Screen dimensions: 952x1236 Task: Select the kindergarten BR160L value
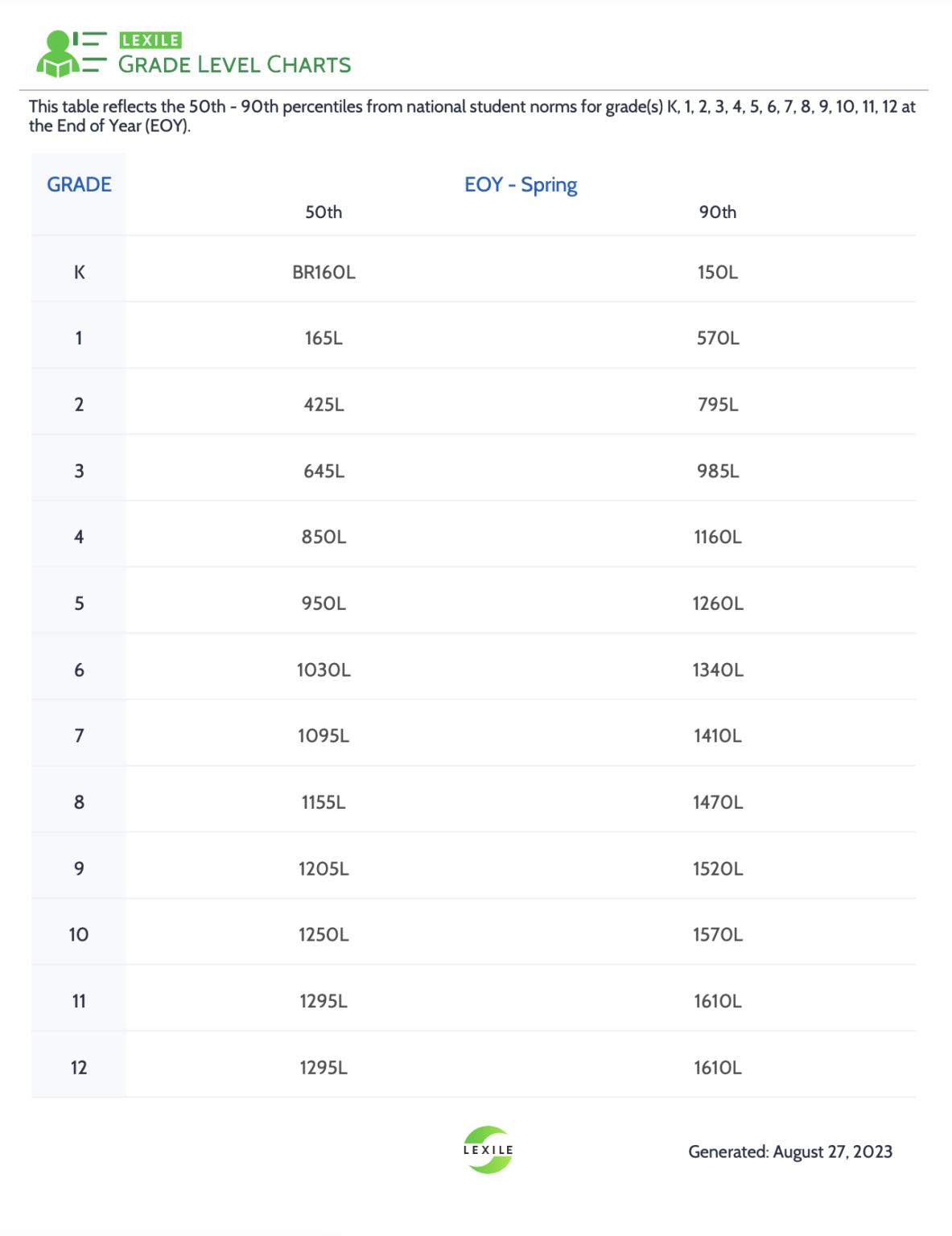(324, 272)
